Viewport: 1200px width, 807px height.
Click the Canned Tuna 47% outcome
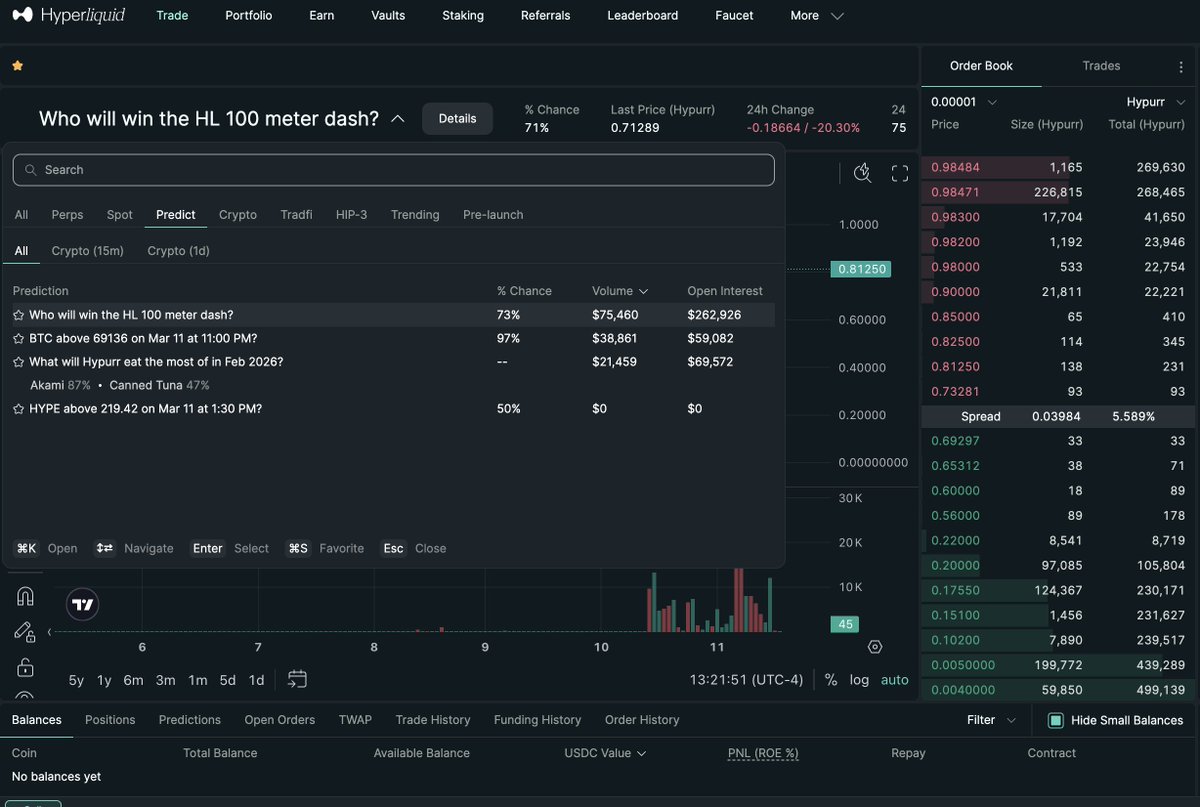click(x=159, y=385)
